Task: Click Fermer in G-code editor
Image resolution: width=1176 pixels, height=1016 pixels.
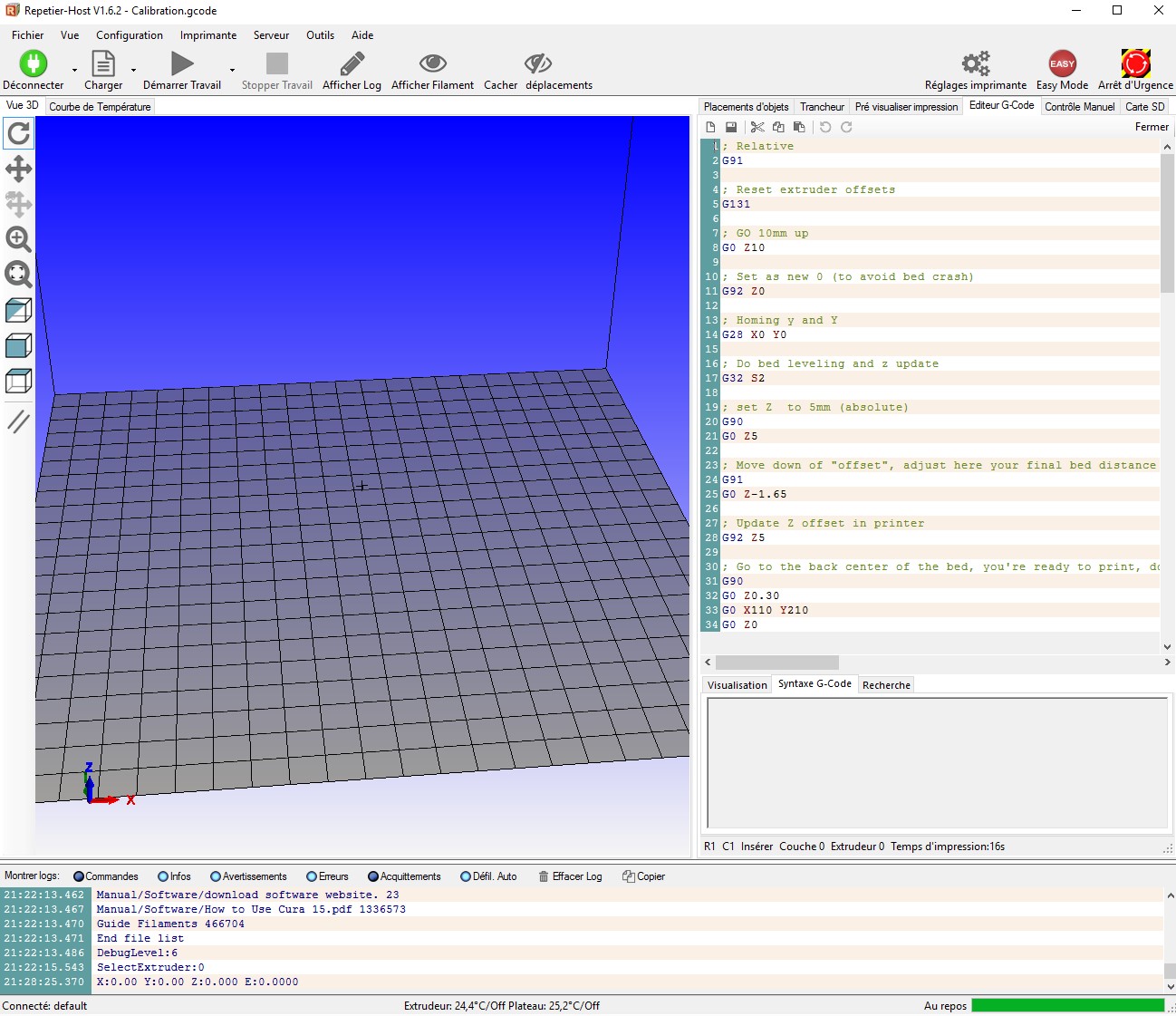Action: point(1152,127)
